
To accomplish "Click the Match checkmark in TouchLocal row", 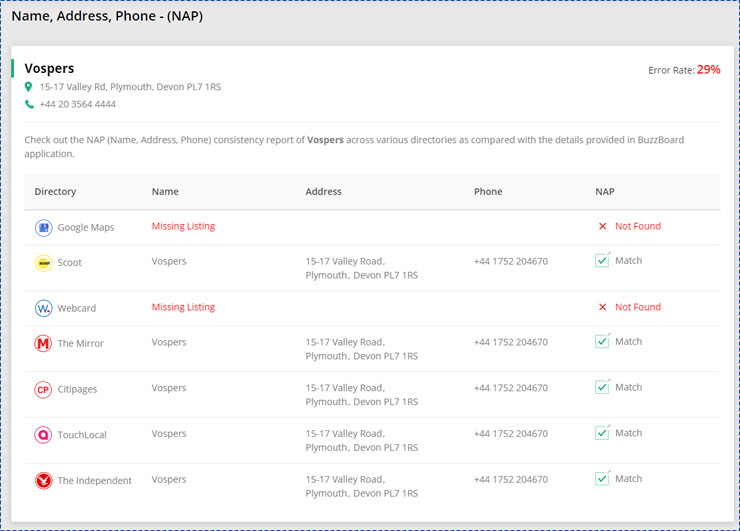I will 602,433.
